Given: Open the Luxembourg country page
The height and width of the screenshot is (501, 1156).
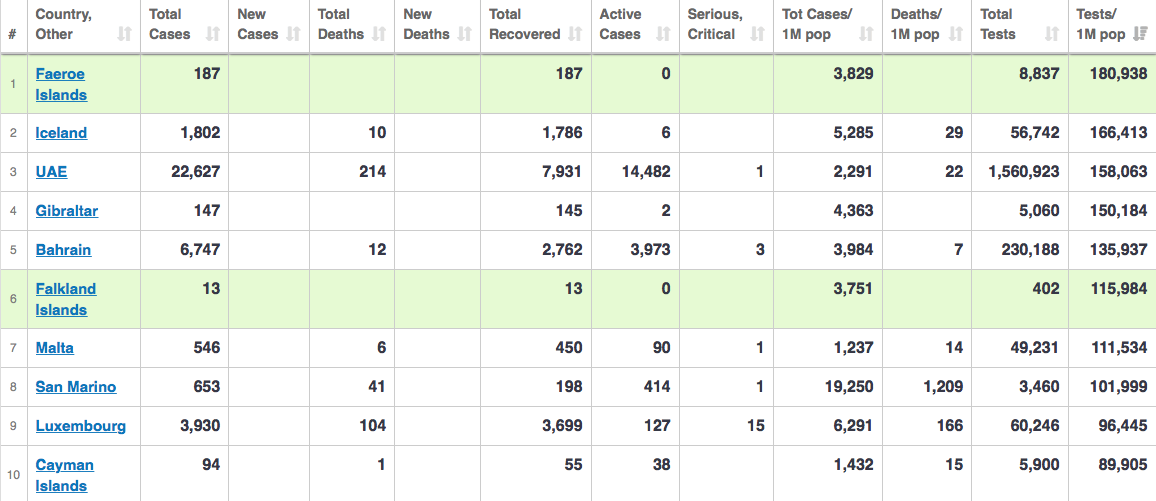Looking at the screenshot, I should [81, 426].
